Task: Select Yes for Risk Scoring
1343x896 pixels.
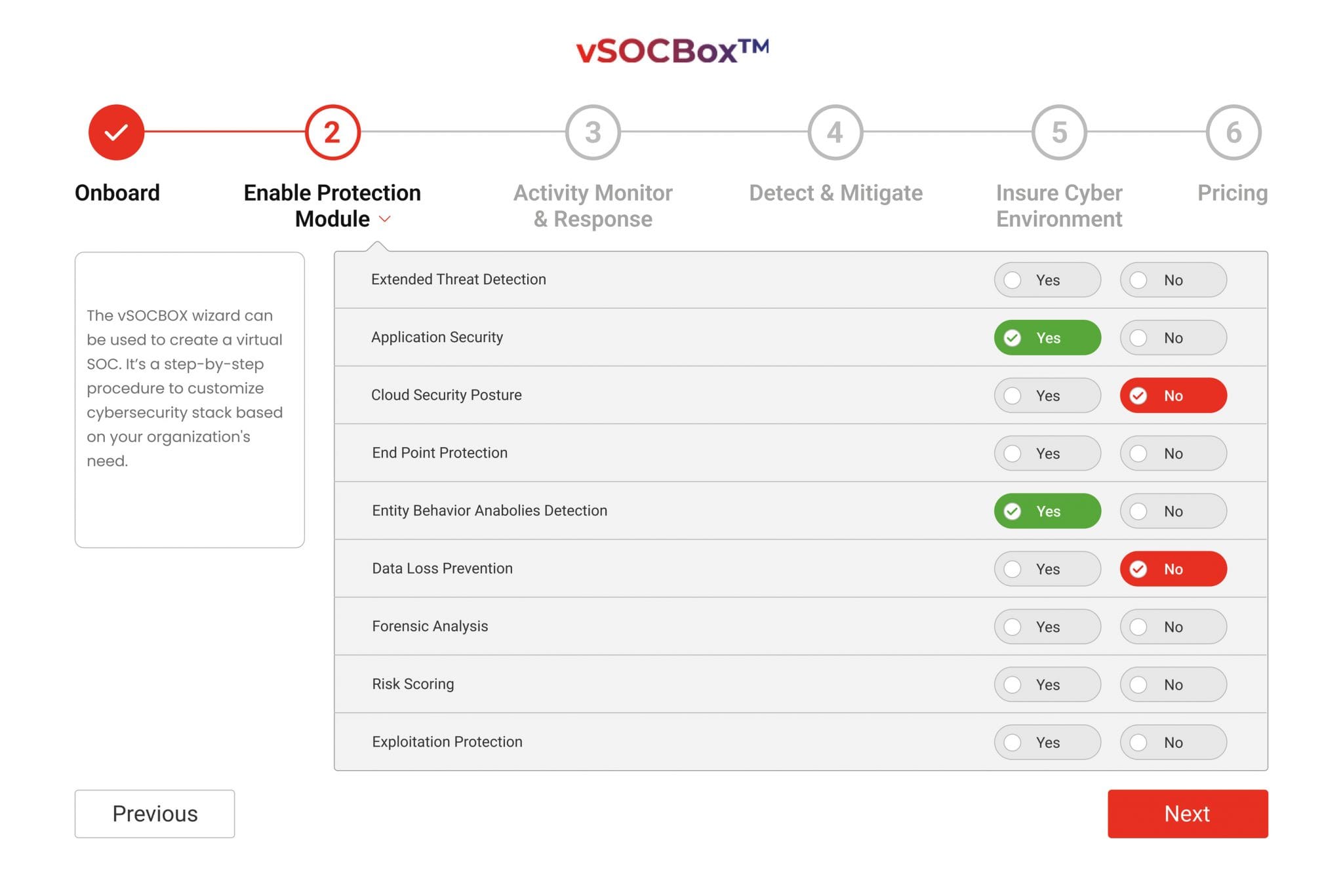Action: [x=1047, y=684]
